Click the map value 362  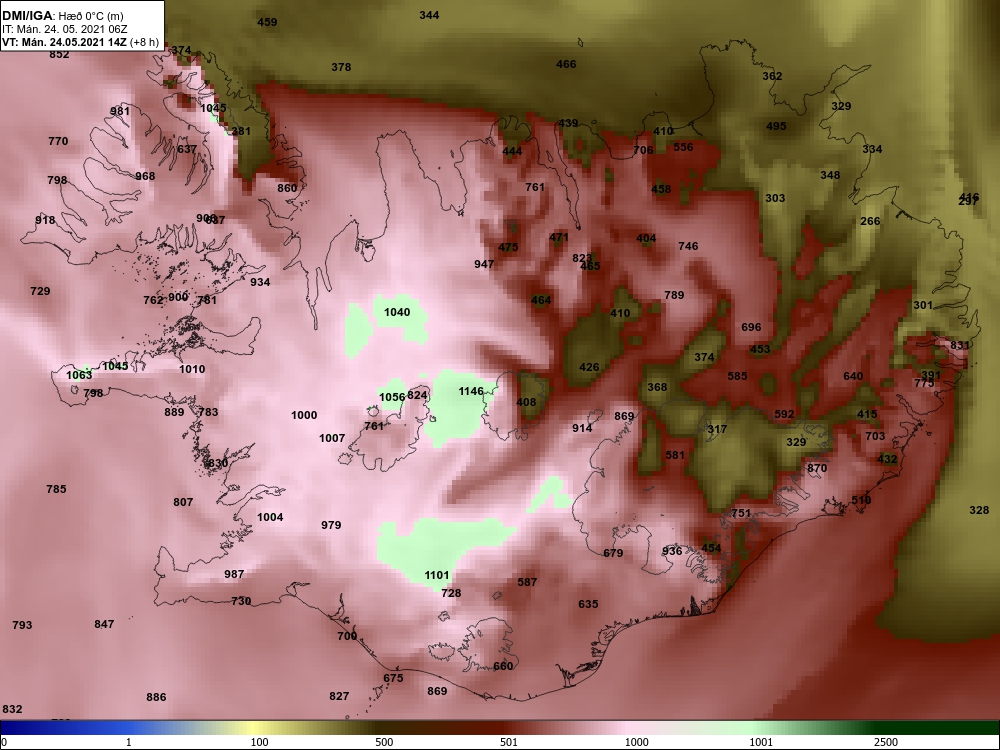[772, 76]
